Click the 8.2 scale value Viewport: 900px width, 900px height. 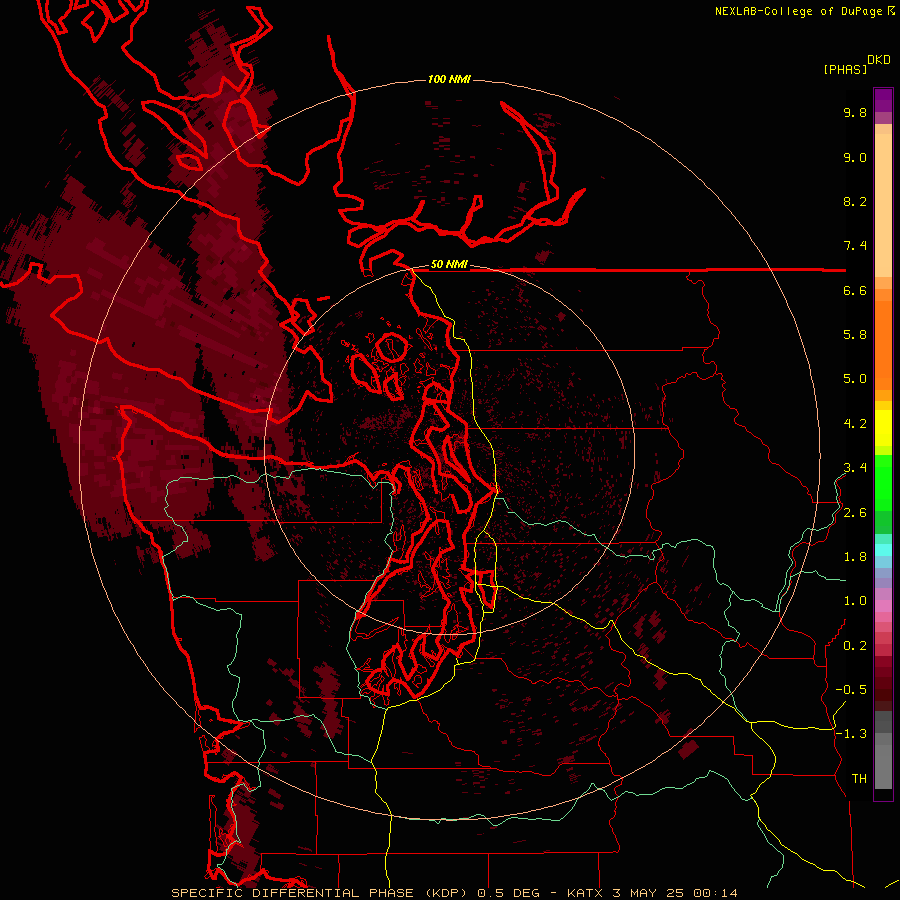[x=855, y=201]
